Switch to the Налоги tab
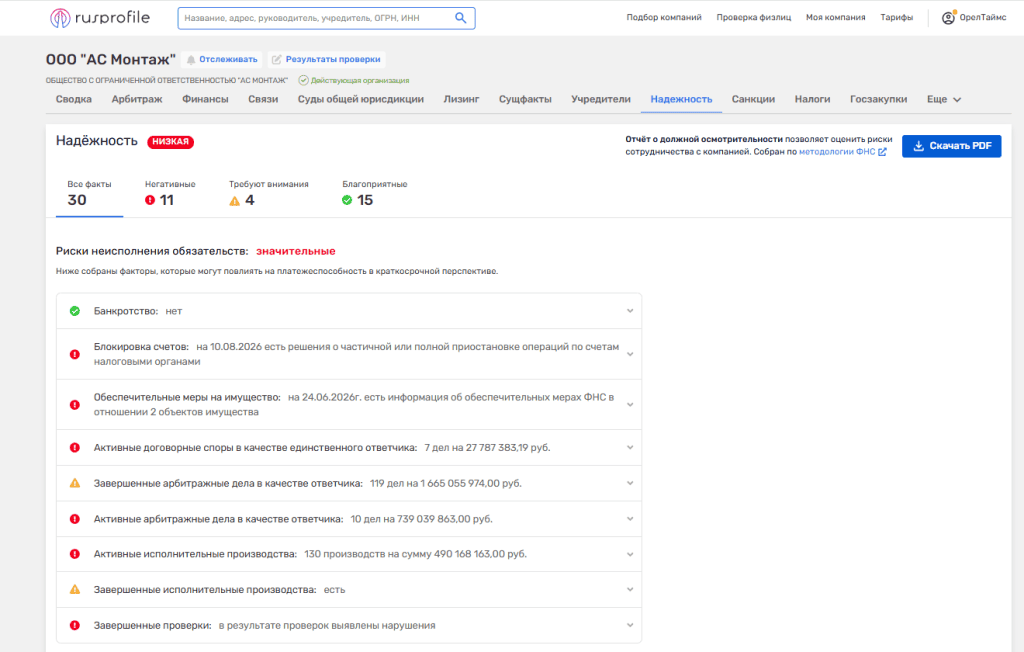This screenshot has height=652, width=1024. [812, 99]
